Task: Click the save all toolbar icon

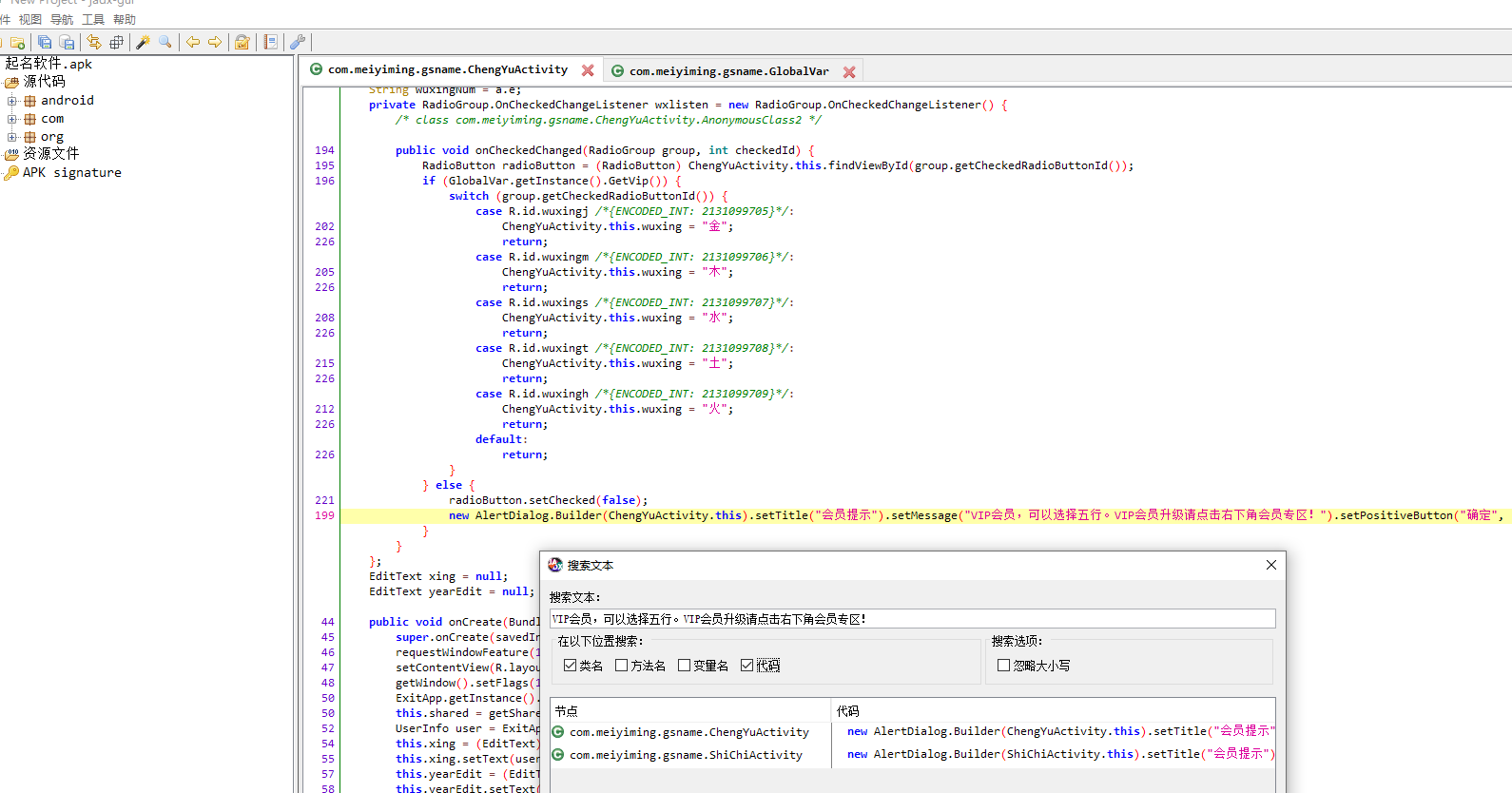Action: pos(45,43)
